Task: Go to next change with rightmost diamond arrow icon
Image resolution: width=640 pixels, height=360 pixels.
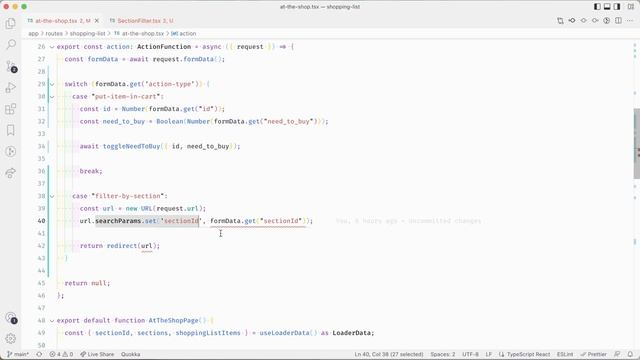Action: pos(595,20)
